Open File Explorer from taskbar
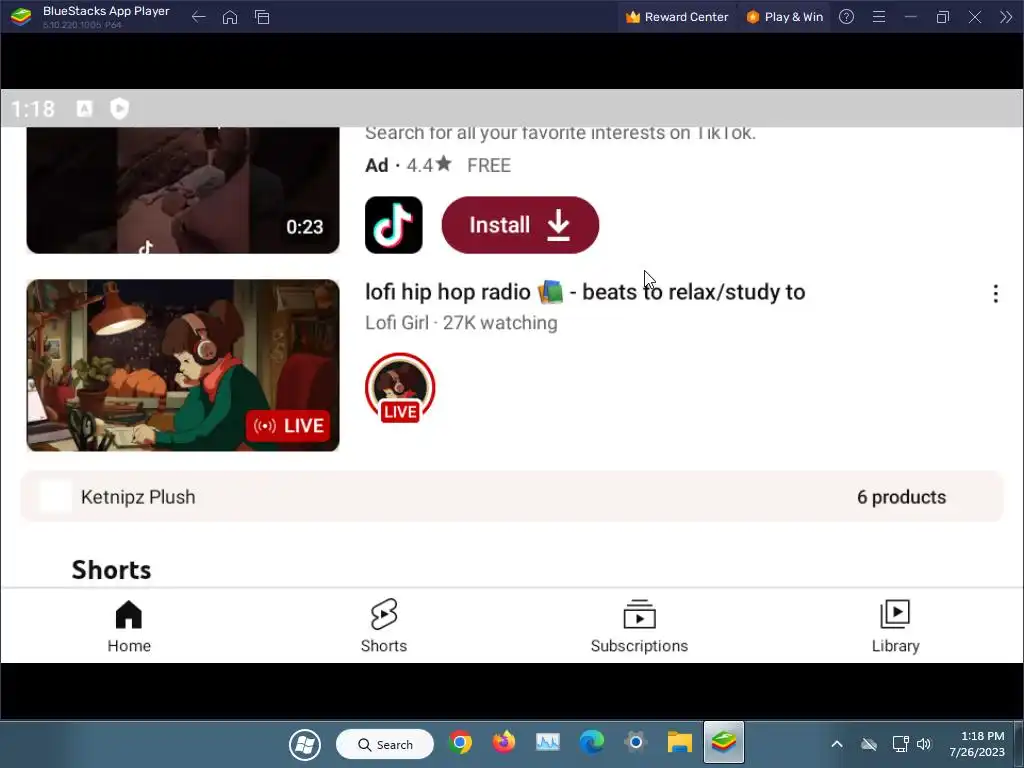Screen dimensions: 1024x768 coord(679,743)
